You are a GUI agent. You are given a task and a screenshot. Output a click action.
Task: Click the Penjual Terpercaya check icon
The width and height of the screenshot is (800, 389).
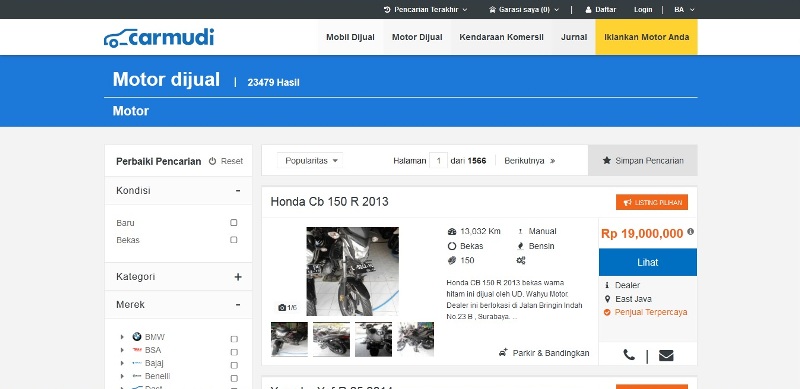[607, 312]
